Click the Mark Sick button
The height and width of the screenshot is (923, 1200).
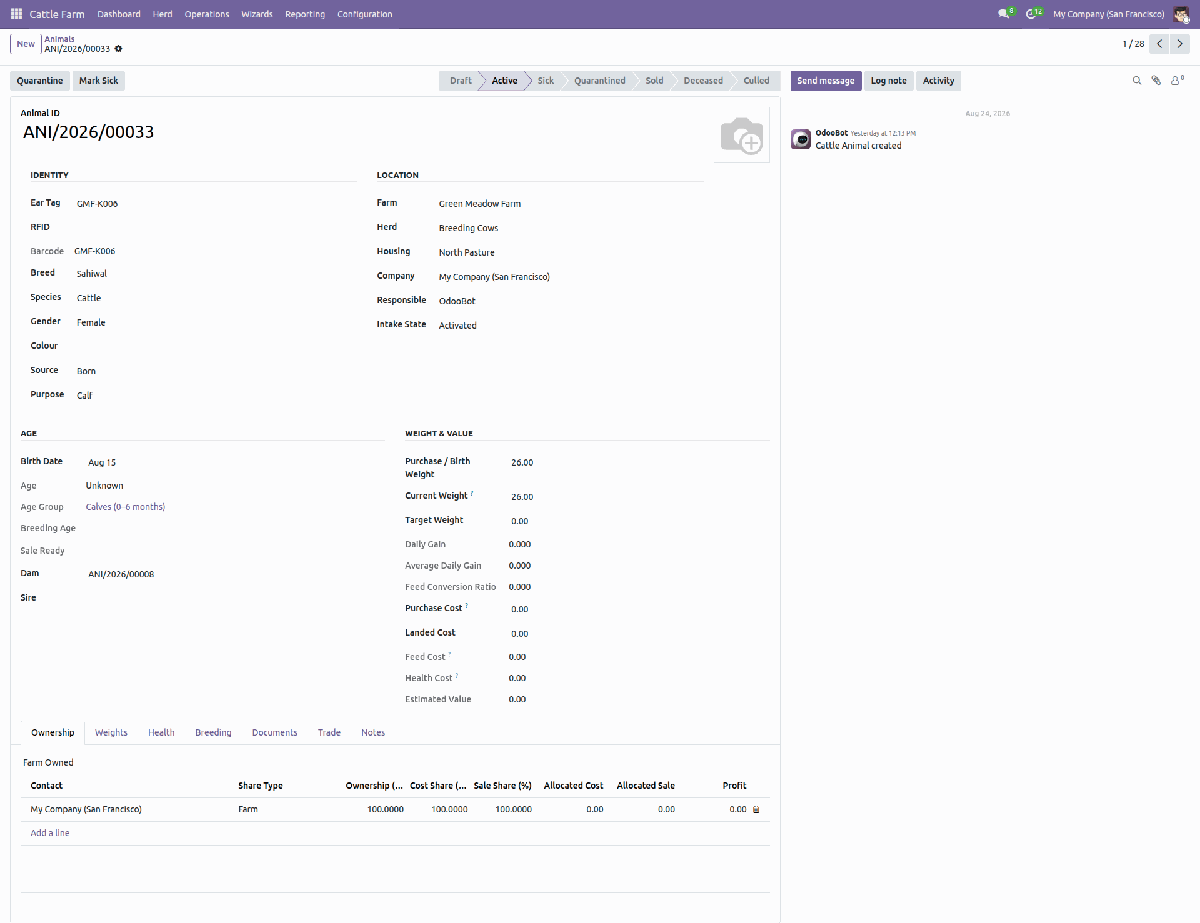point(99,81)
